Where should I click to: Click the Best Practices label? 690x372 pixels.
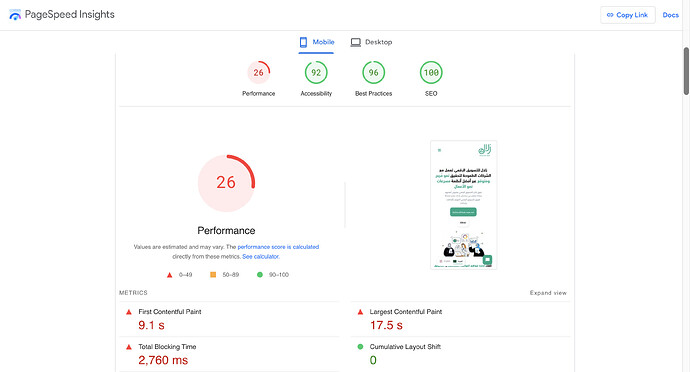coord(374,93)
